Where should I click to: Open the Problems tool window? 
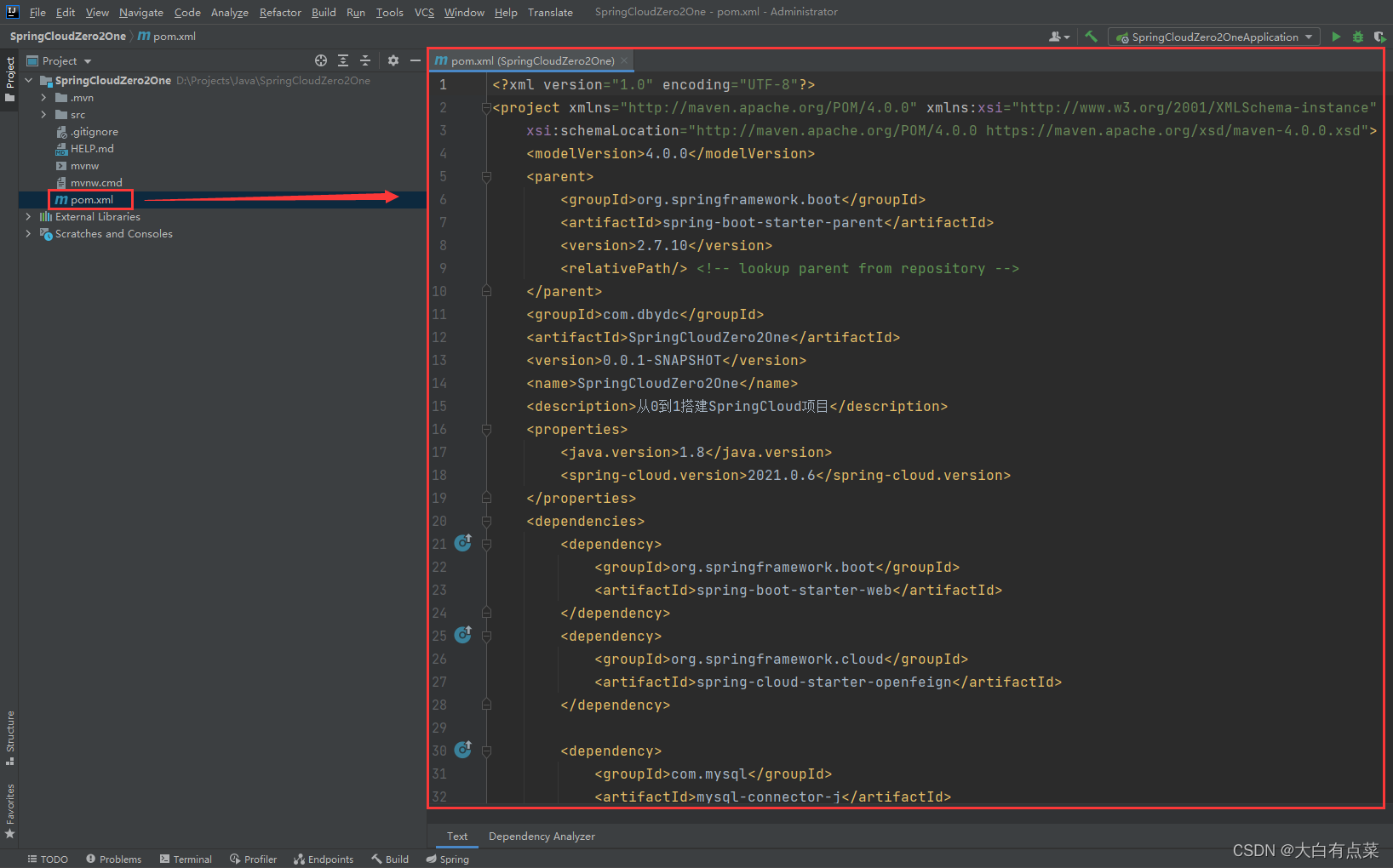pos(113,859)
